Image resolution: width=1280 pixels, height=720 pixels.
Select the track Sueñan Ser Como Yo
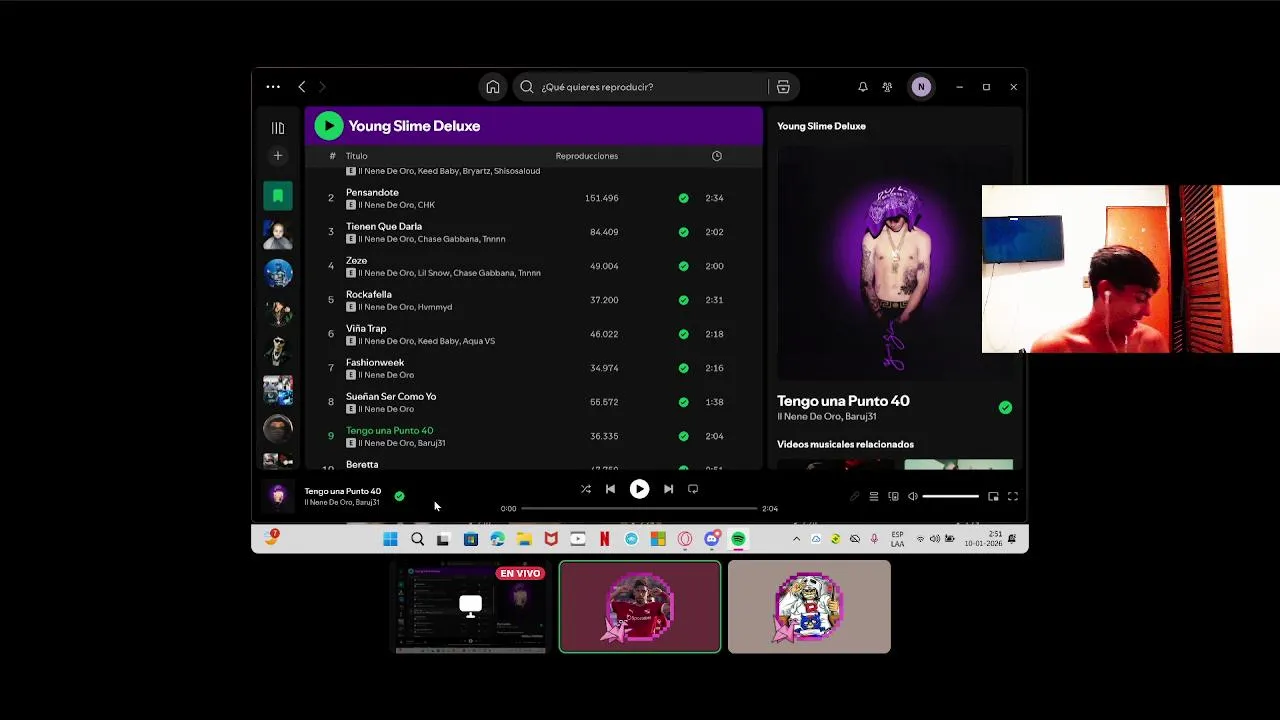(x=391, y=396)
